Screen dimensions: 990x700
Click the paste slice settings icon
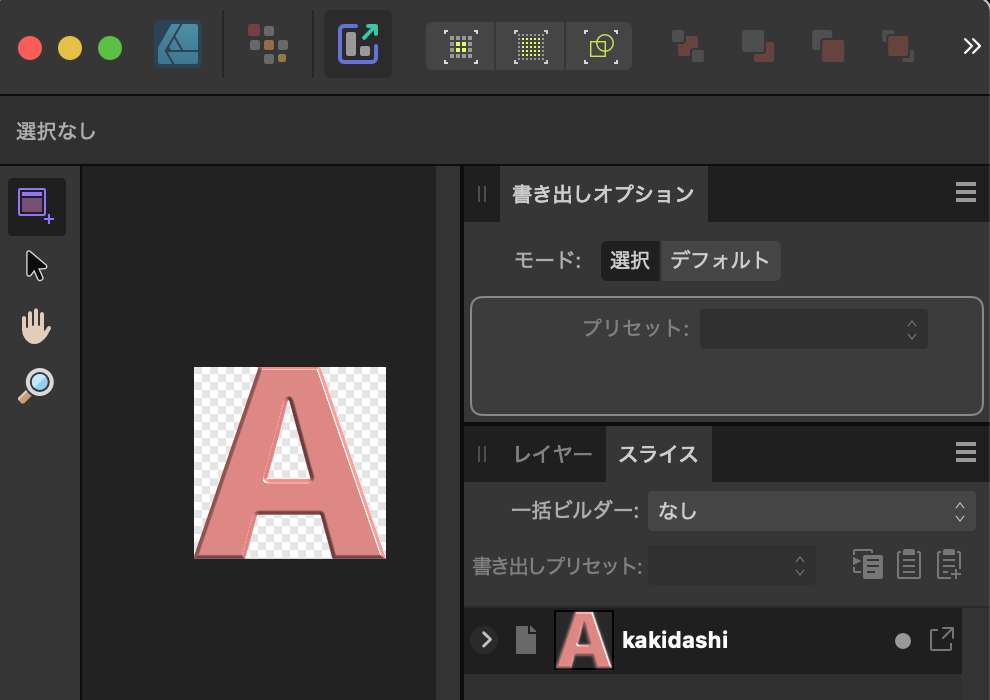click(x=908, y=564)
